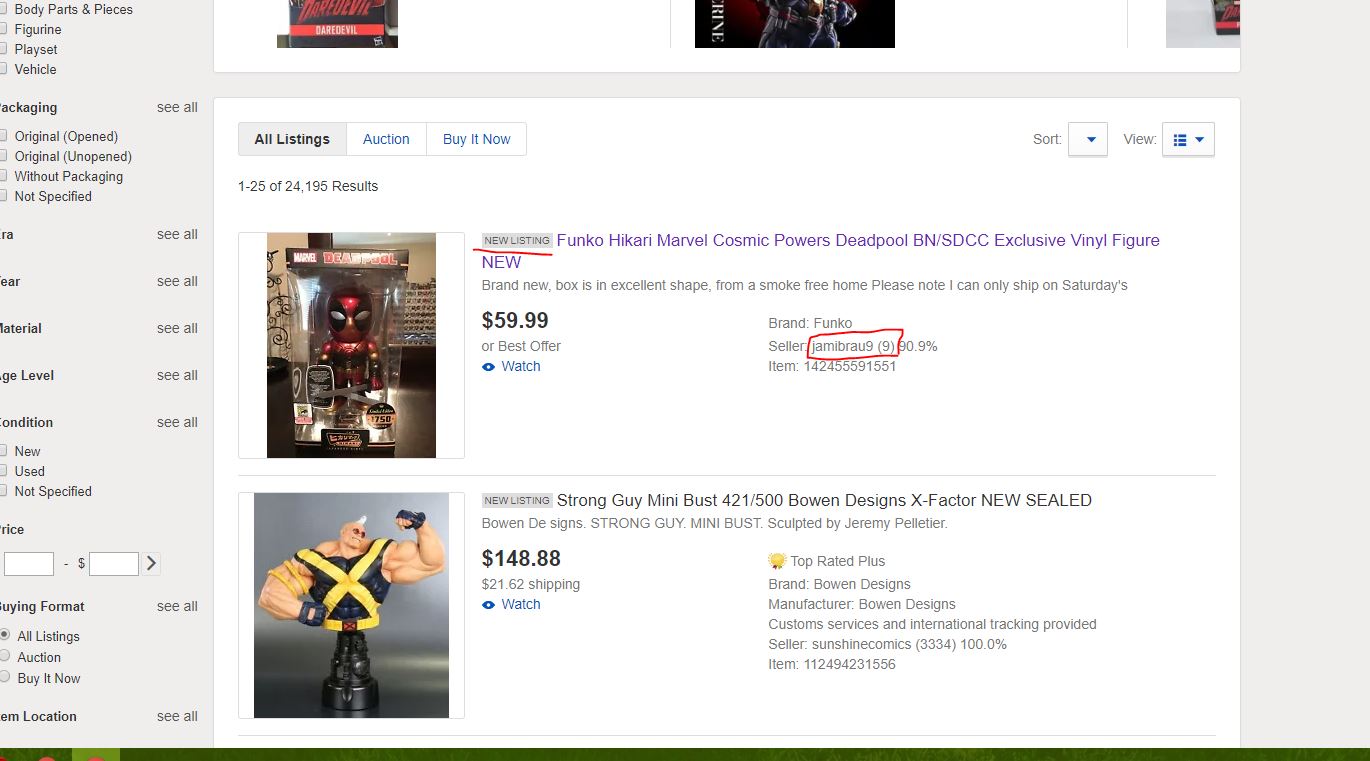Expand see all for Condition

[177, 422]
